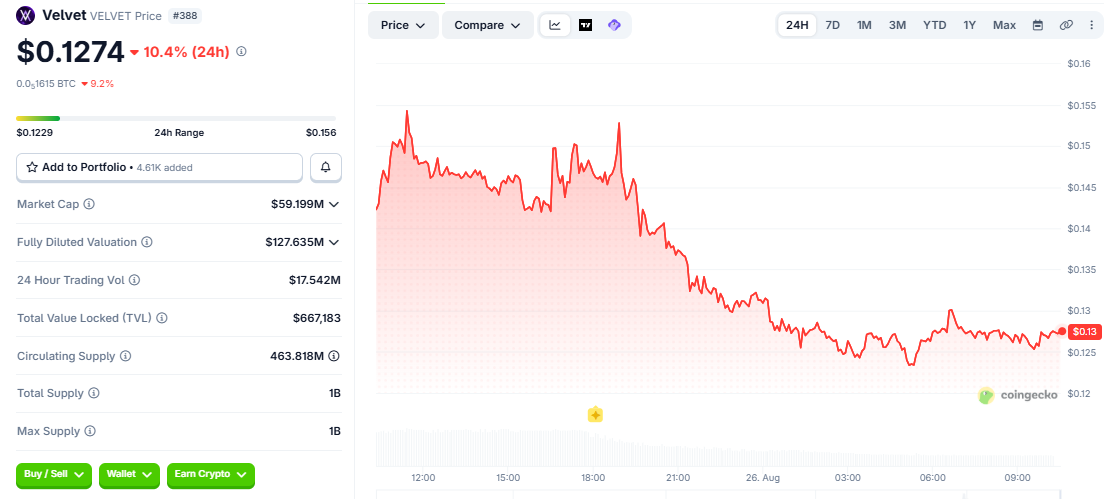
Task: Click the 0.0₅1615 BTC price text
Action: click(x=46, y=83)
